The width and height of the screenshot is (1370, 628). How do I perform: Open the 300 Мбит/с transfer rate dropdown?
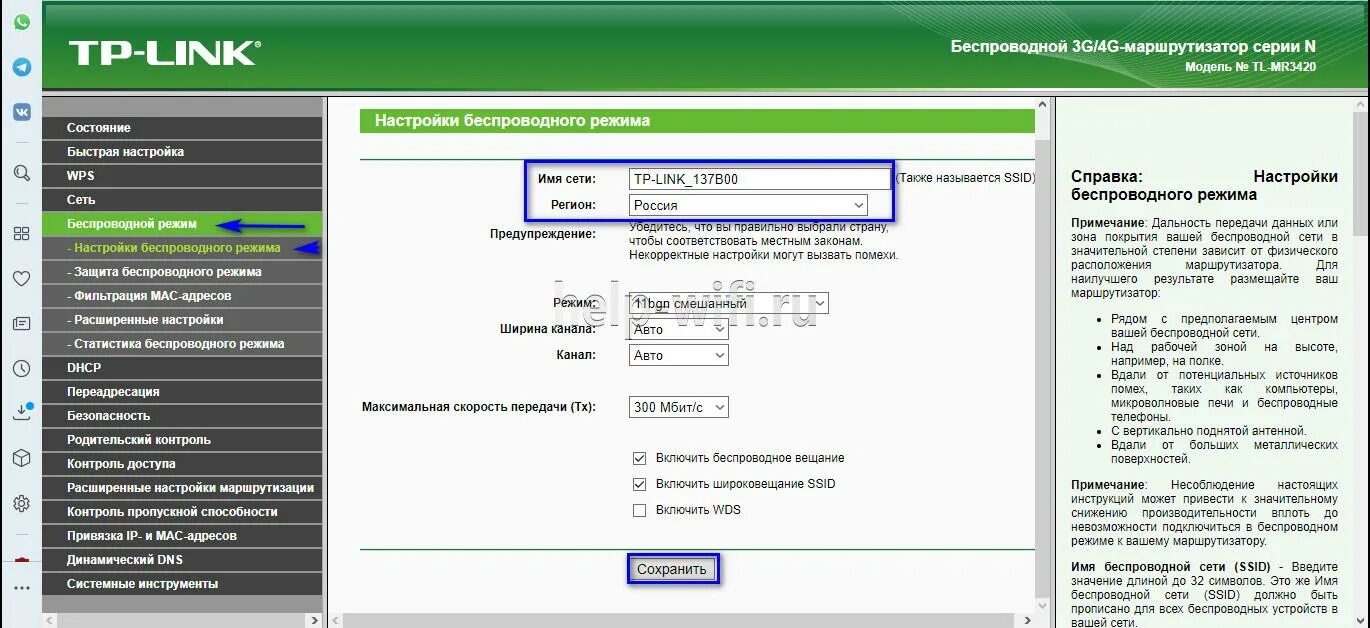click(679, 407)
